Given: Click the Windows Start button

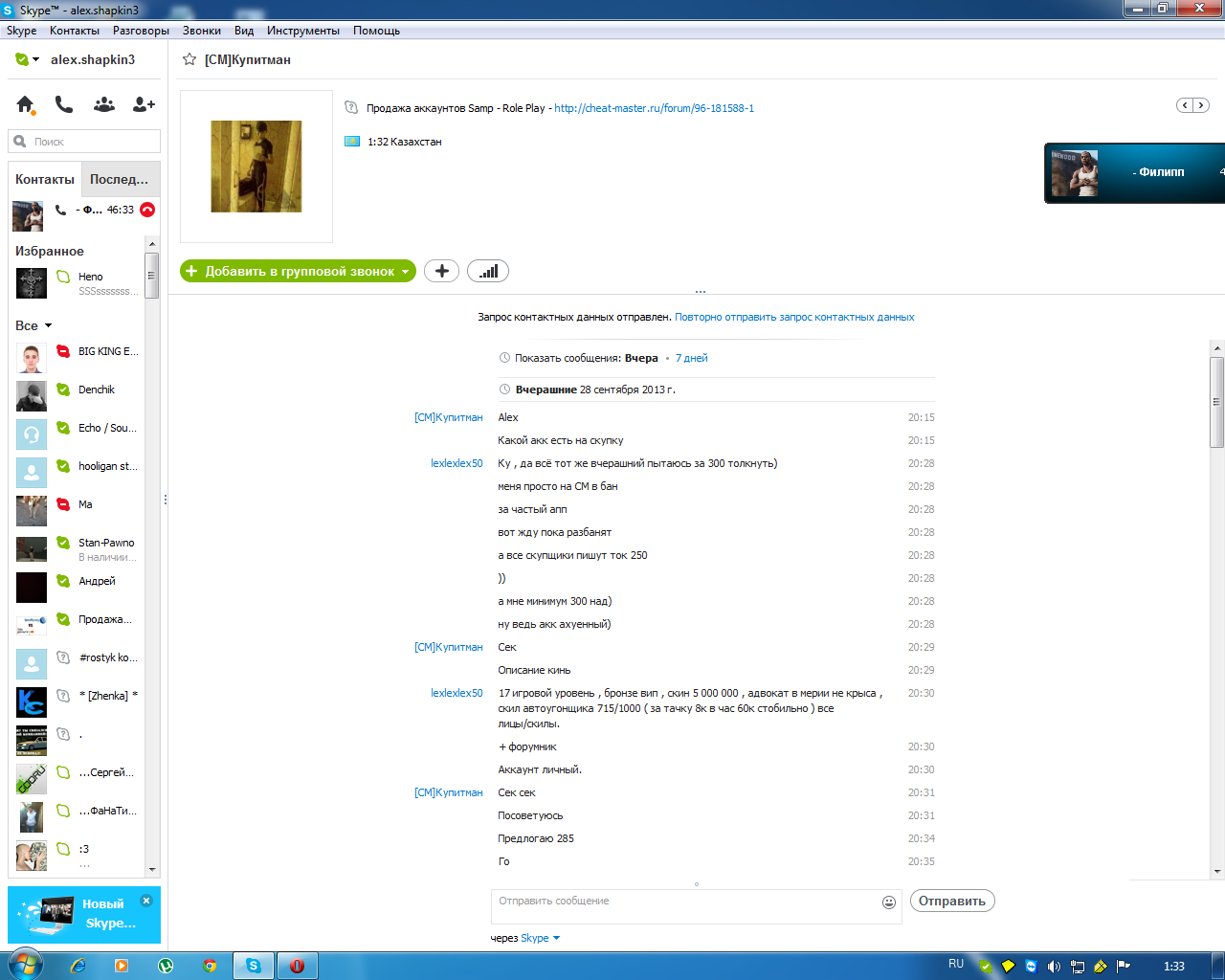Looking at the screenshot, I should point(25,965).
